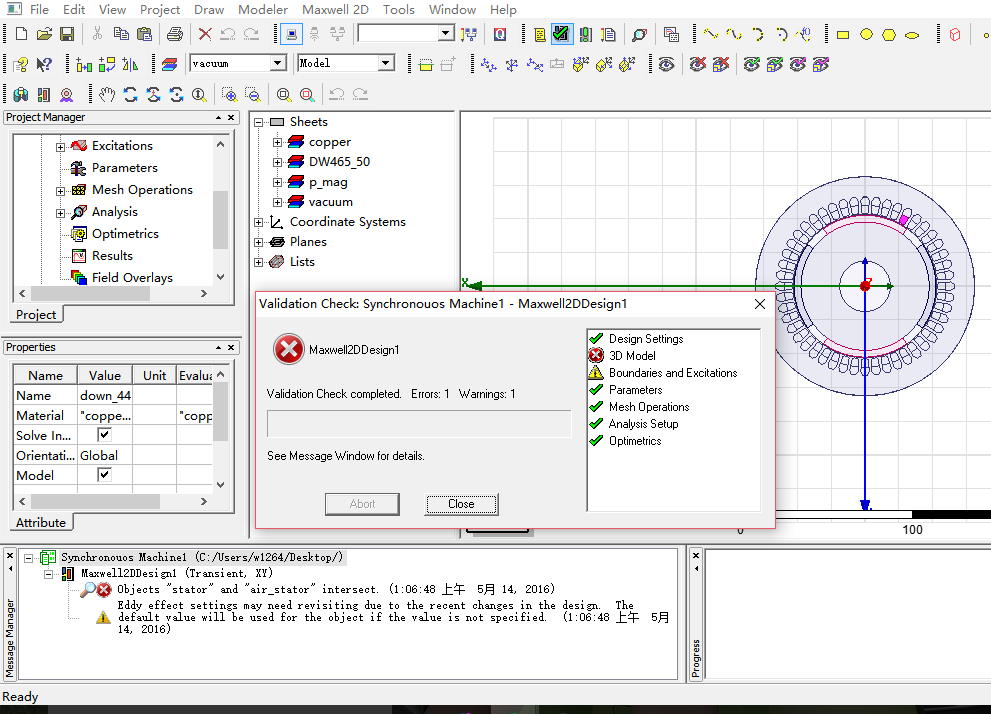Click the Fit Selection red magnifier icon
This screenshot has width=991, height=714.
click(x=307, y=94)
